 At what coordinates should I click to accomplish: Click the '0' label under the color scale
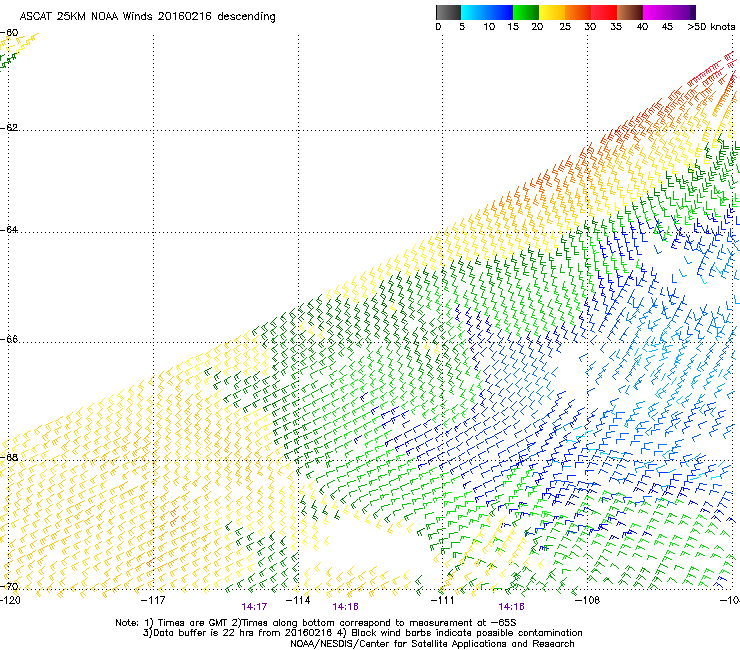tap(438, 27)
